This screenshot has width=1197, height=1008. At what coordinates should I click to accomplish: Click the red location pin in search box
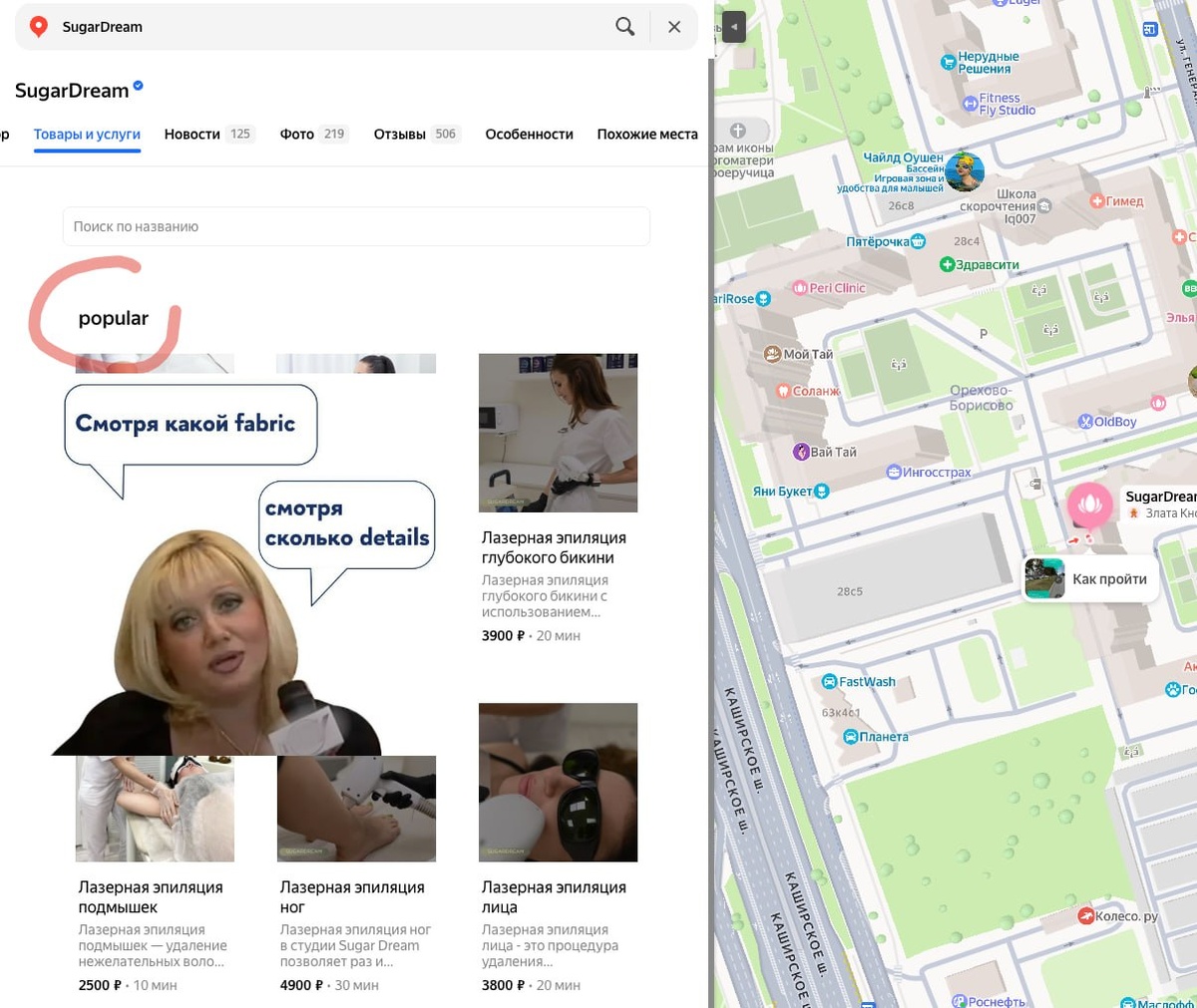(x=39, y=27)
